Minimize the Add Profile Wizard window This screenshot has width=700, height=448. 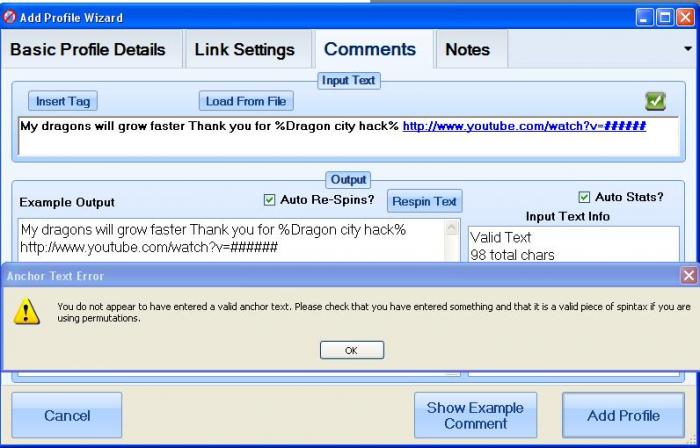[x=644, y=17]
